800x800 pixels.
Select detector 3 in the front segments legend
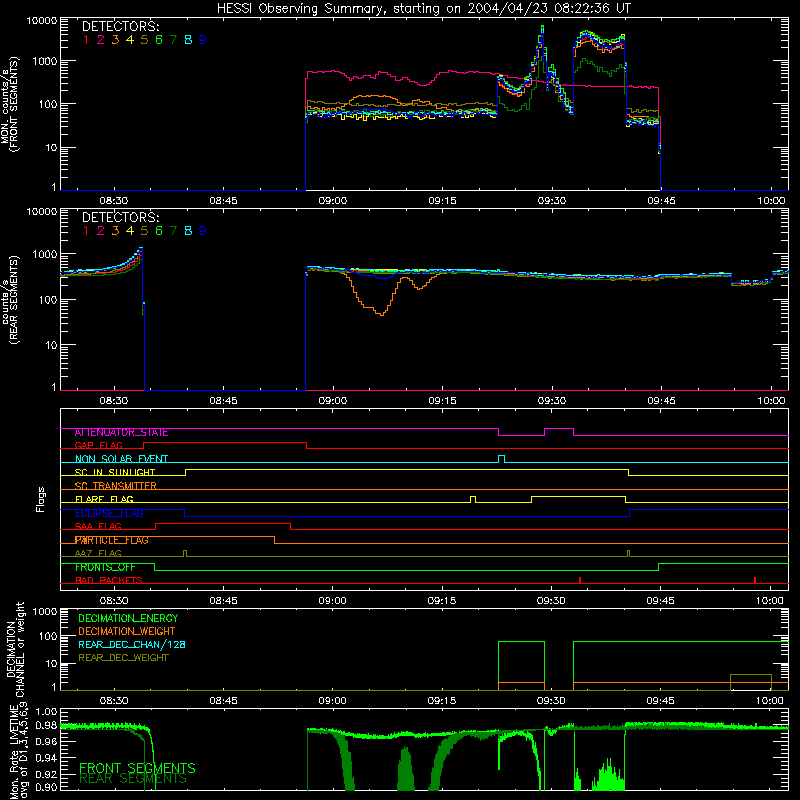coord(115,40)
